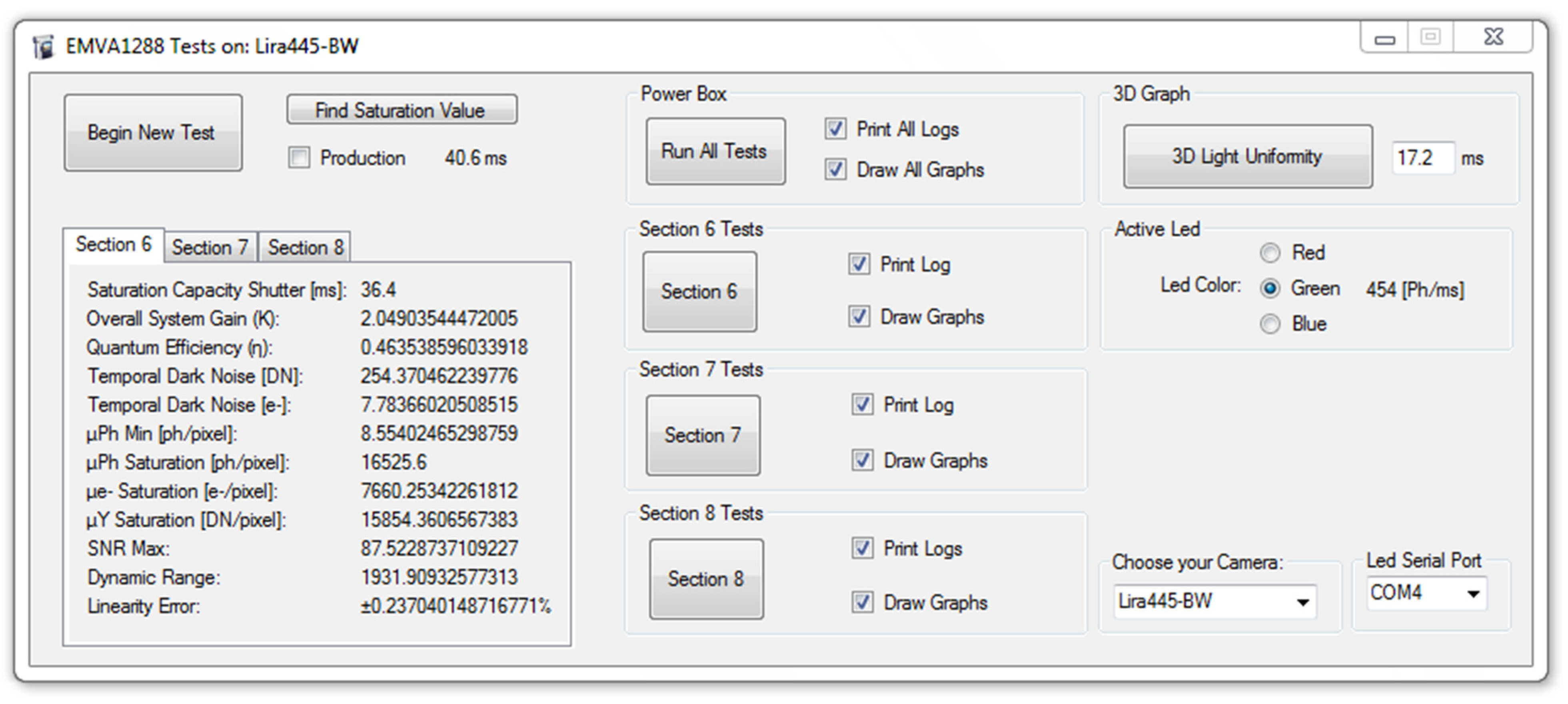Click the application icon in title bar
Viewport: 1568px width, 704px height.
43,47
